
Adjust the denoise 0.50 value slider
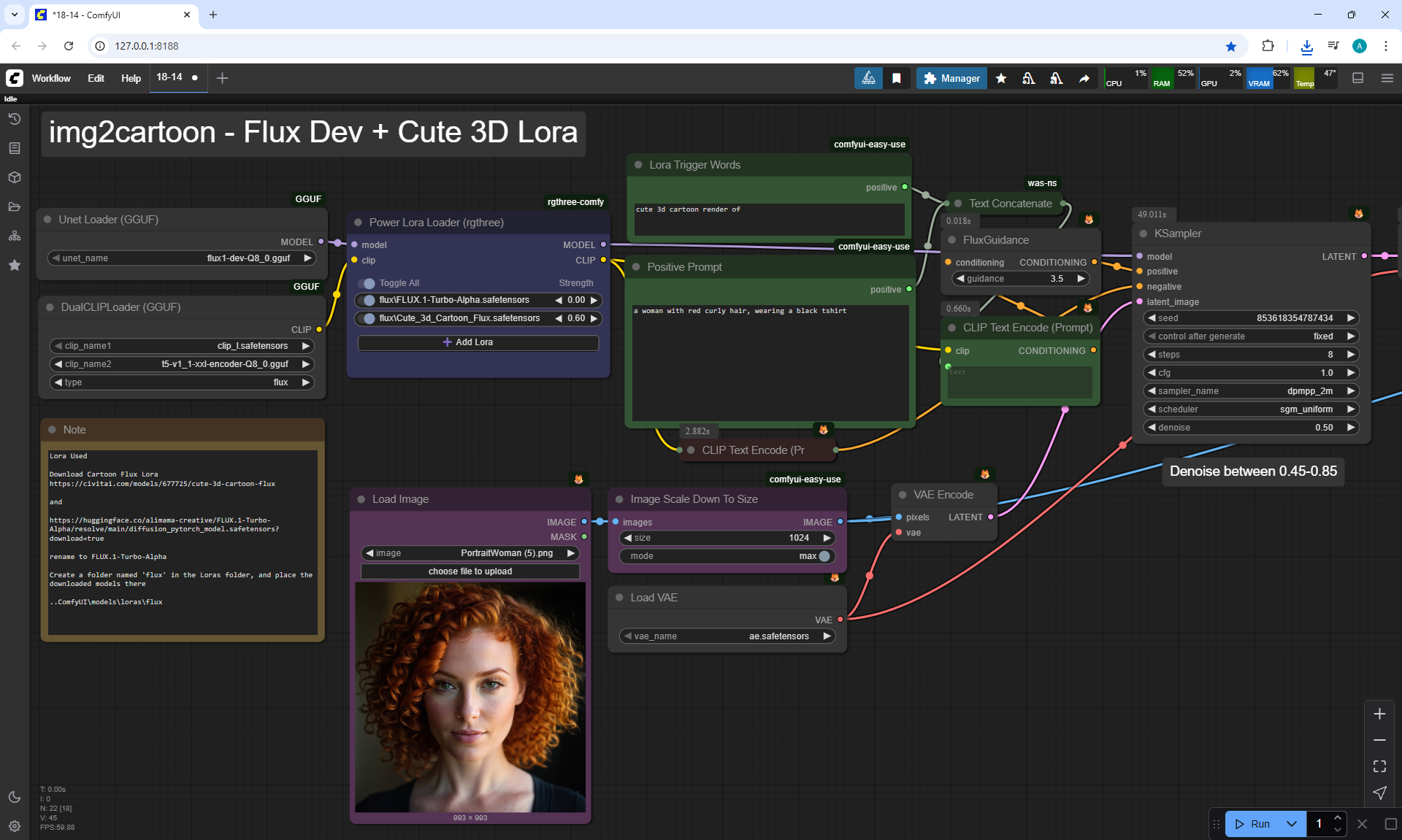click(1250, 428)
